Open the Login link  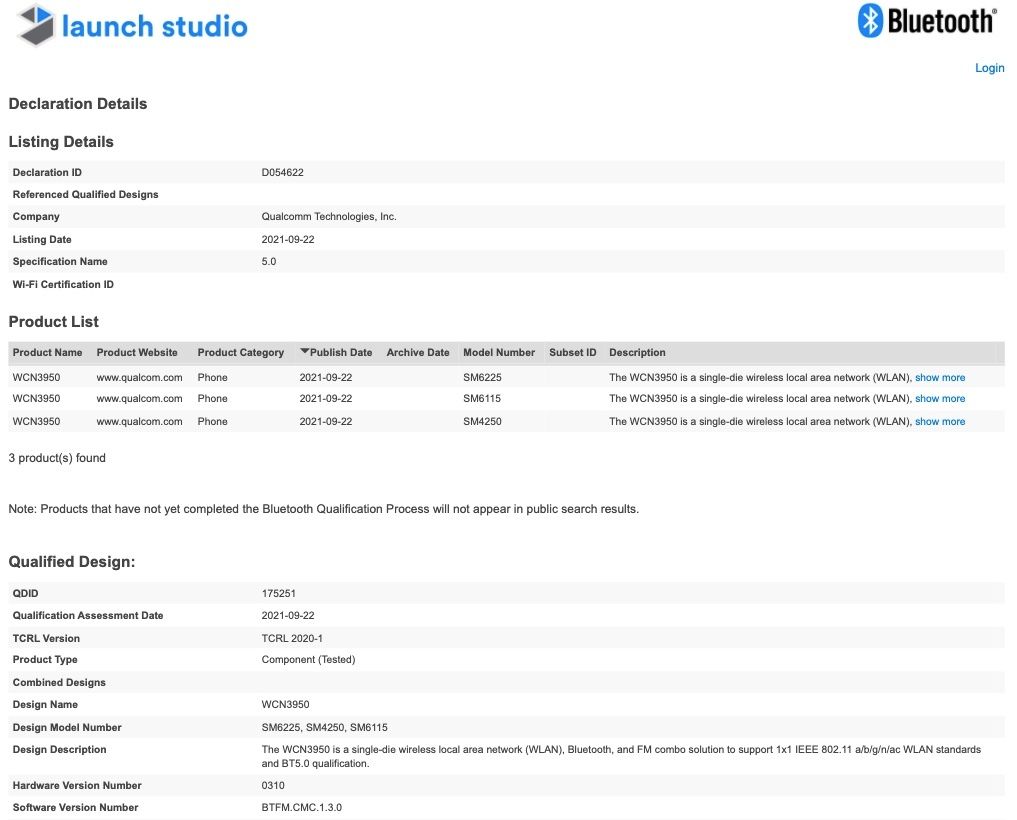pyautogui.click(x=989, y=67)
